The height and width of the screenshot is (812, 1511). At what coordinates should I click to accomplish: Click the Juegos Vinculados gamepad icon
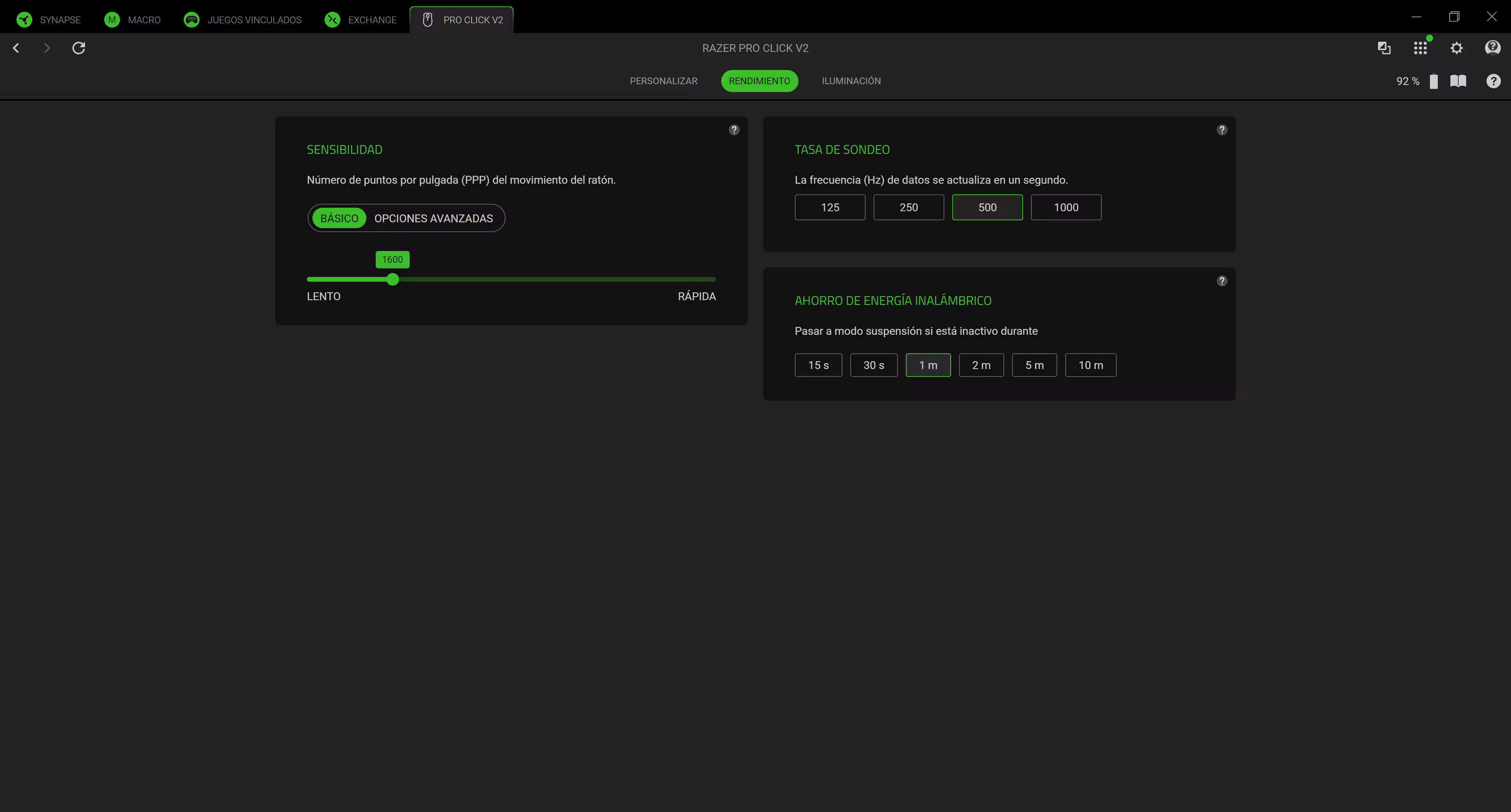[191, 20]
